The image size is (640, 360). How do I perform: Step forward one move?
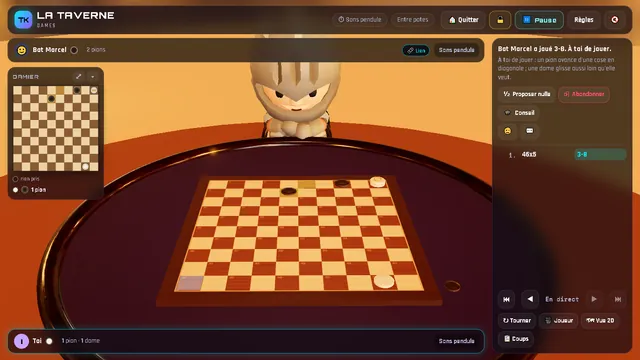tap(594, 299)
